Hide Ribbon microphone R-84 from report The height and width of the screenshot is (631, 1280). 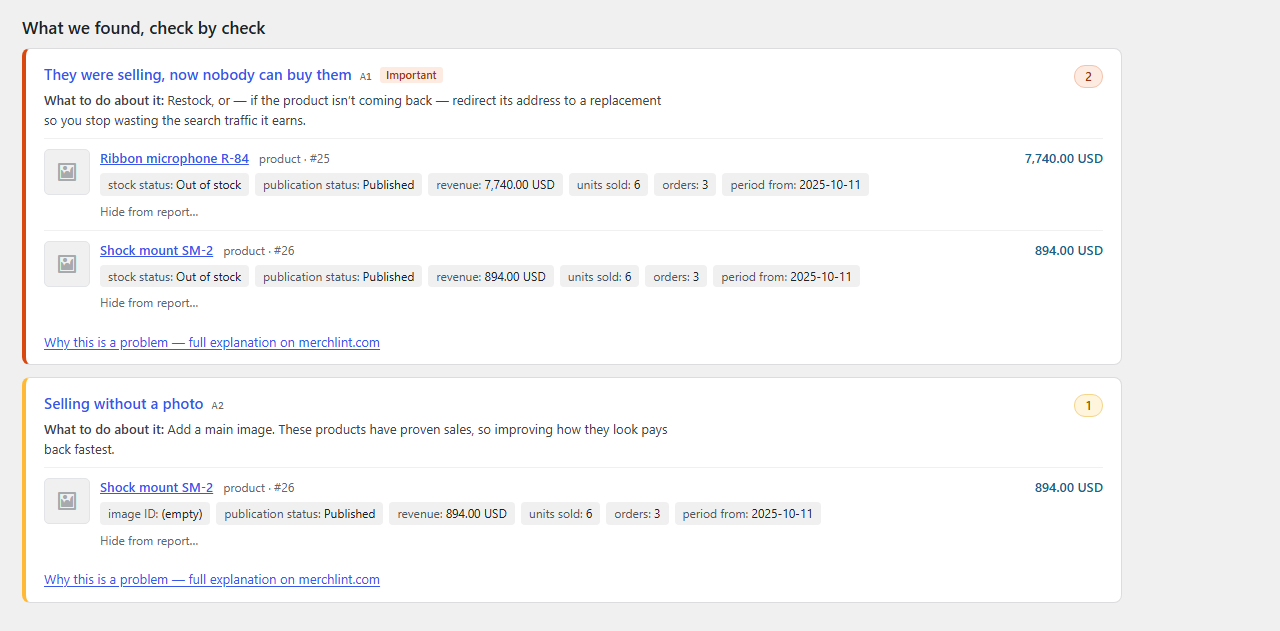[149, 211]
